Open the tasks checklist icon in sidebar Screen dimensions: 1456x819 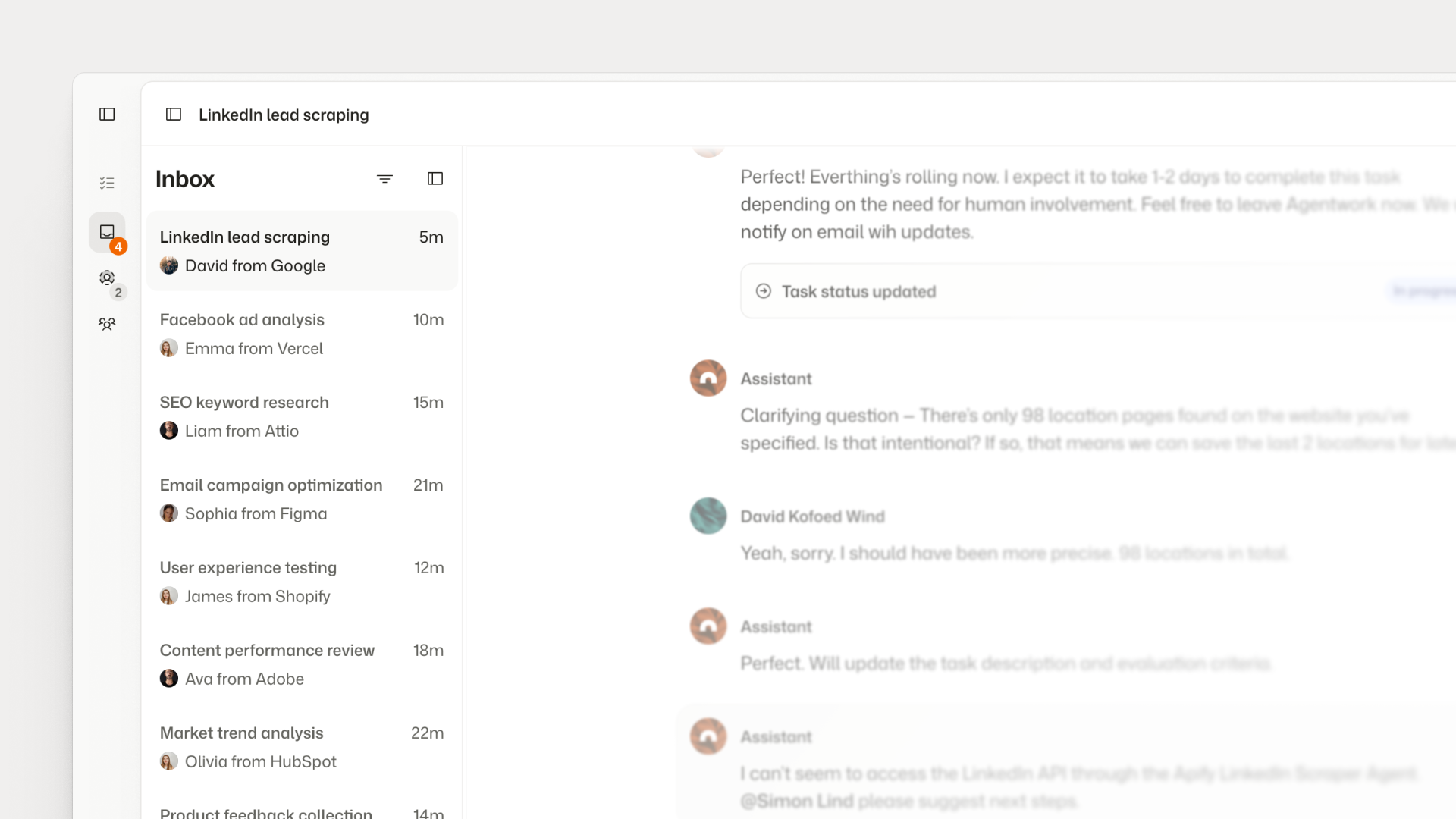pos(107,183)
